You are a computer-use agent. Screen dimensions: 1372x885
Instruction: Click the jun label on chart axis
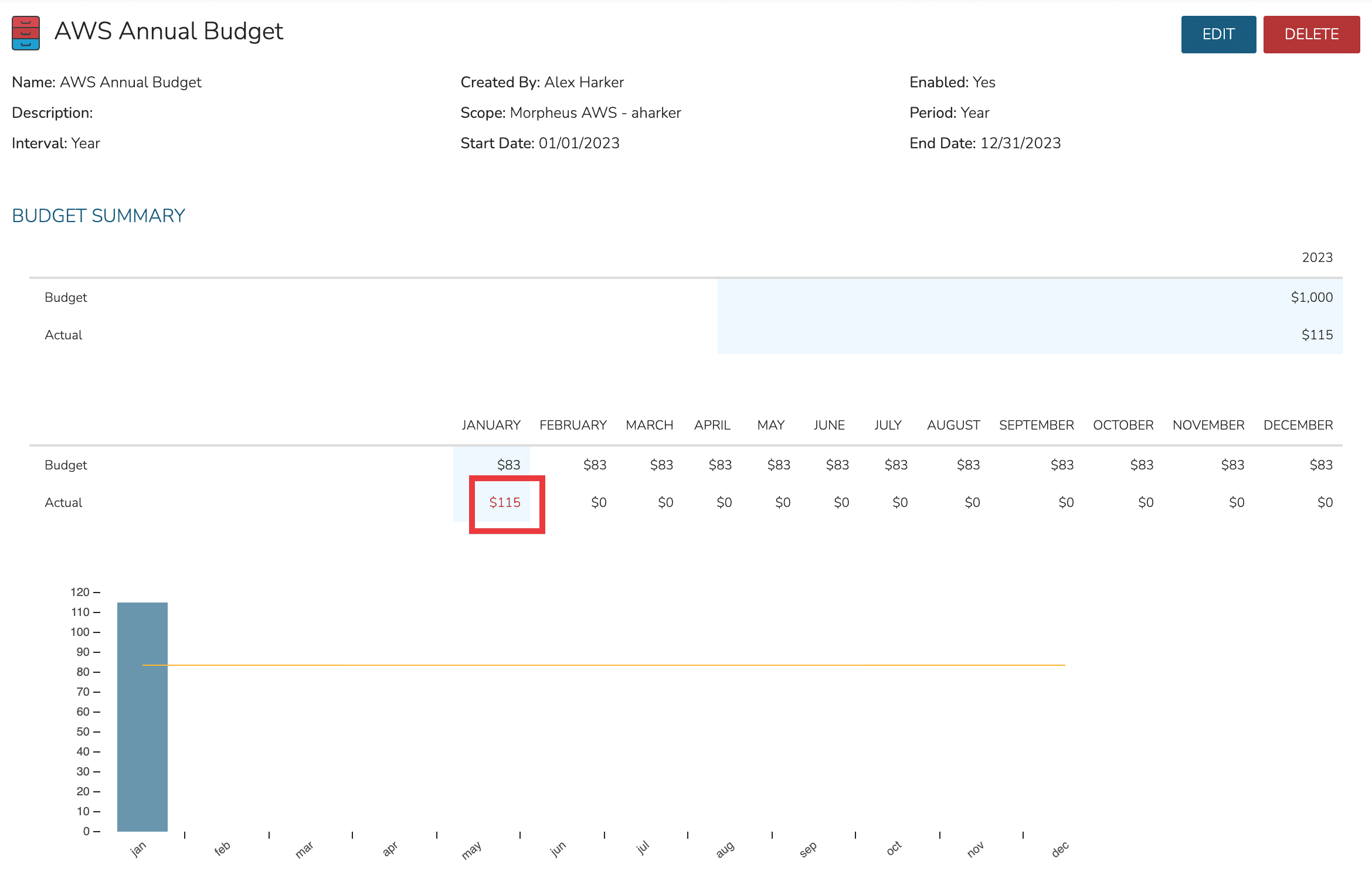click(558, 849)
